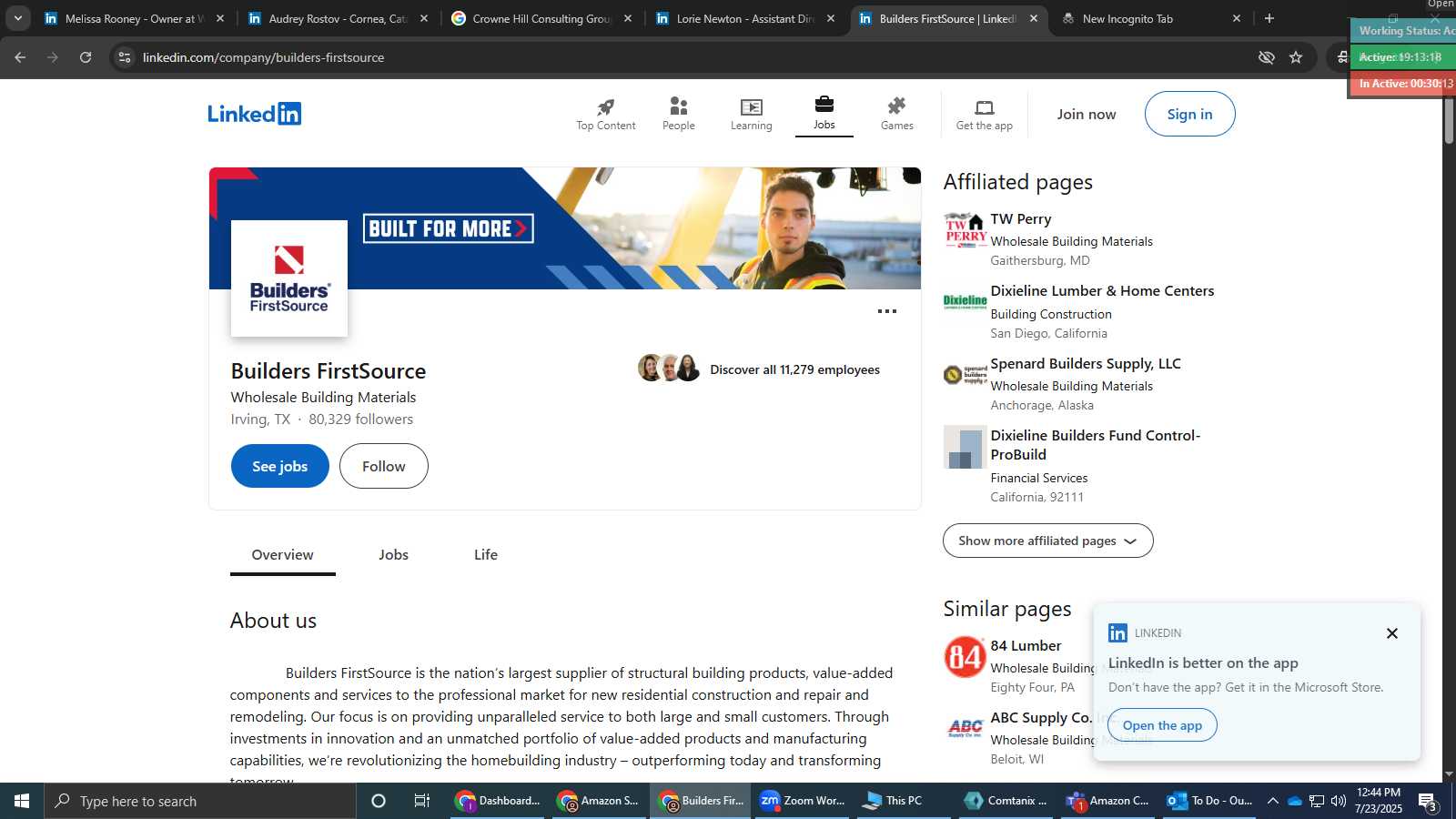Click Discover all 11,279 employees link
Viewport: 1456px width, 819px height.
tap(794, 369)
